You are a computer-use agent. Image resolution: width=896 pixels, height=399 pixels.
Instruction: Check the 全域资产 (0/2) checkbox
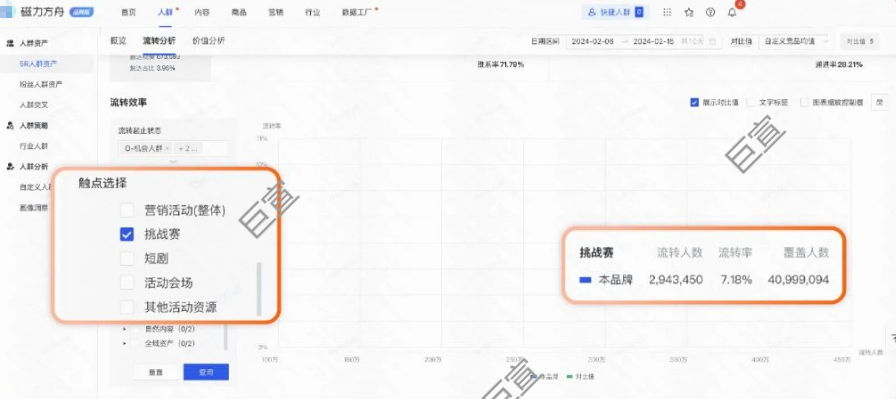pos(135,344)
